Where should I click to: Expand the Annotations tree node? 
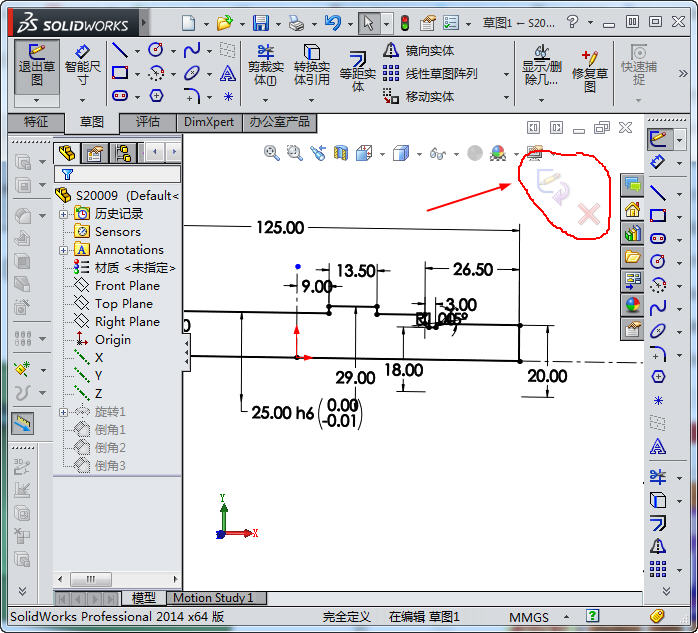pos(64,250)
